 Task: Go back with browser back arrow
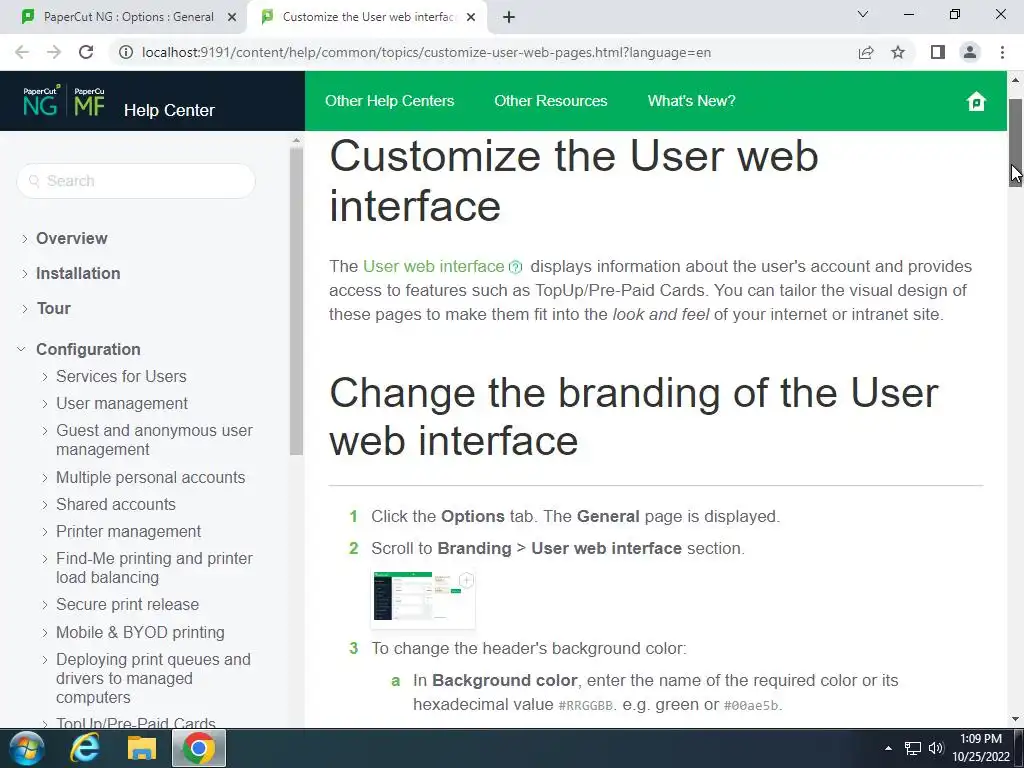pyautogui.click(x=22, y=52)
